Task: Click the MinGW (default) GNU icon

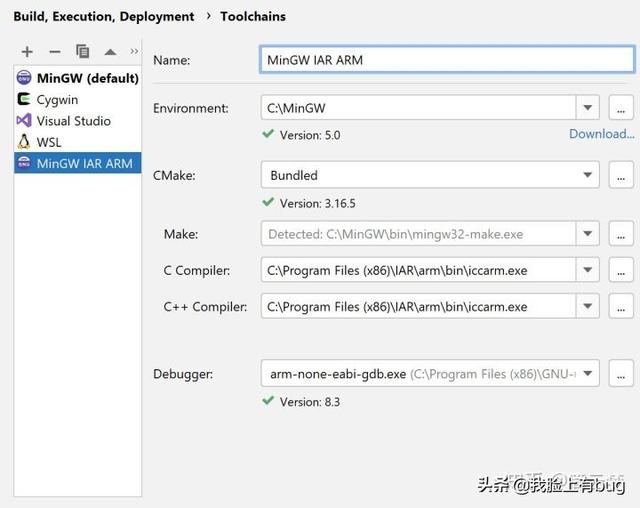Action: pyautogui.click(x=24, y=78)
